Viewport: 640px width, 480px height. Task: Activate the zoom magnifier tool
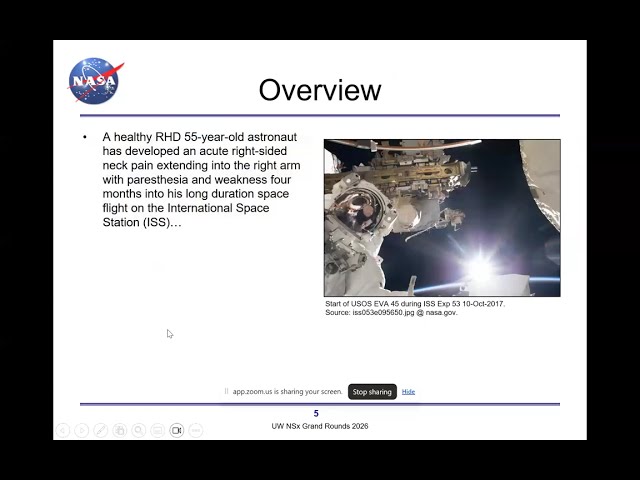139,430
